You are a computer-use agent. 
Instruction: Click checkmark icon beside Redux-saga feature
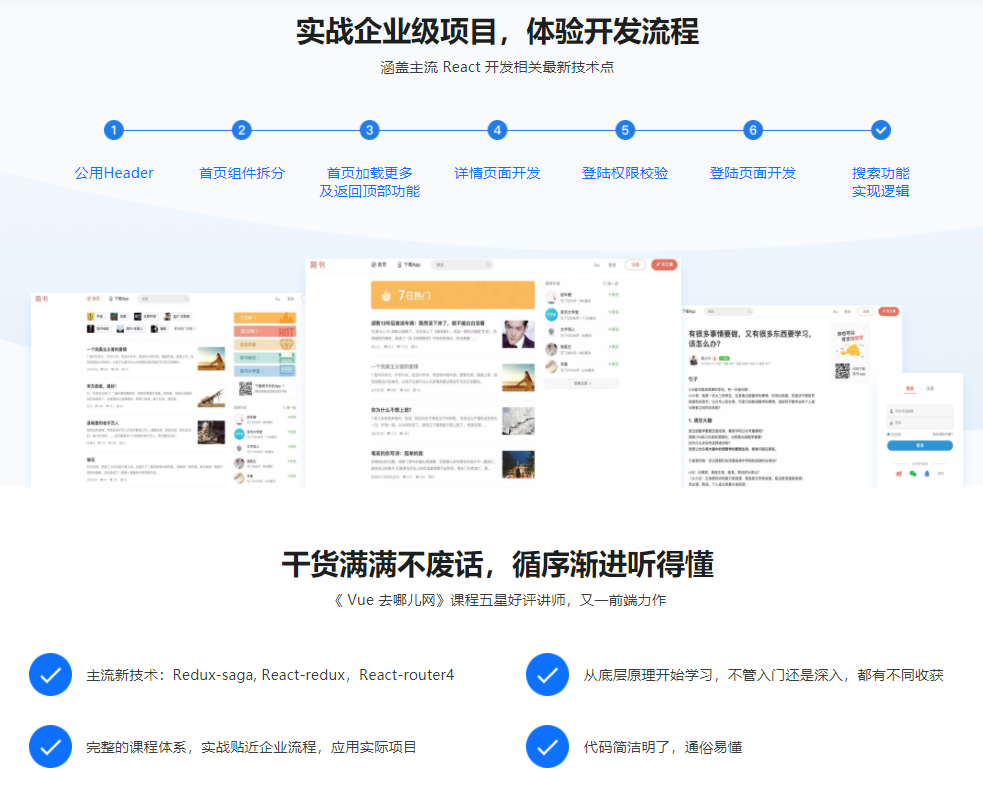point(50,675)
